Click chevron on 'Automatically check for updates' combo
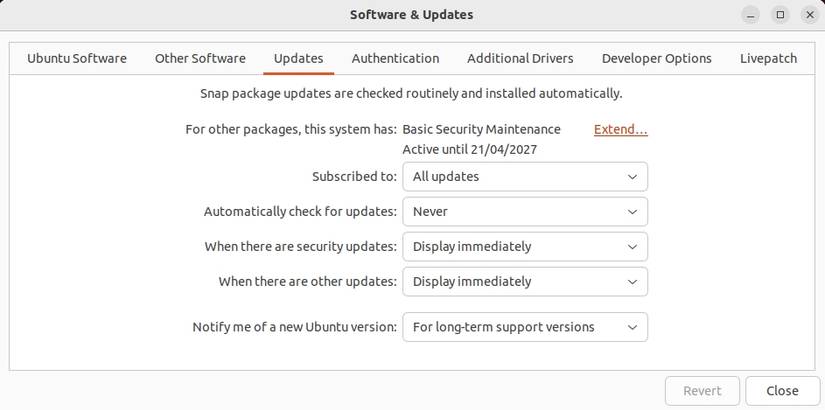The width and height of the screenshot is (825, 410). coord(632,212)
